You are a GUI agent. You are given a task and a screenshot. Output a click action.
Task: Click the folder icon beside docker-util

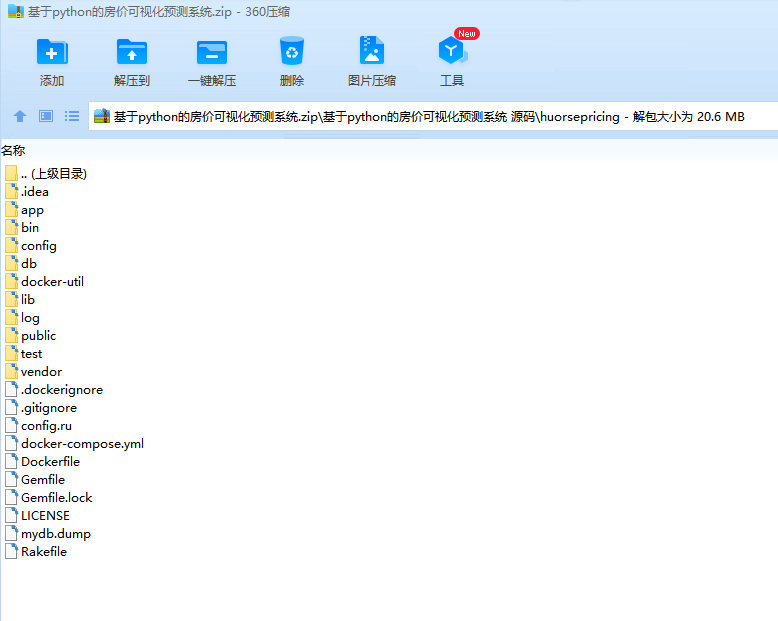click(x=12, y=281)
